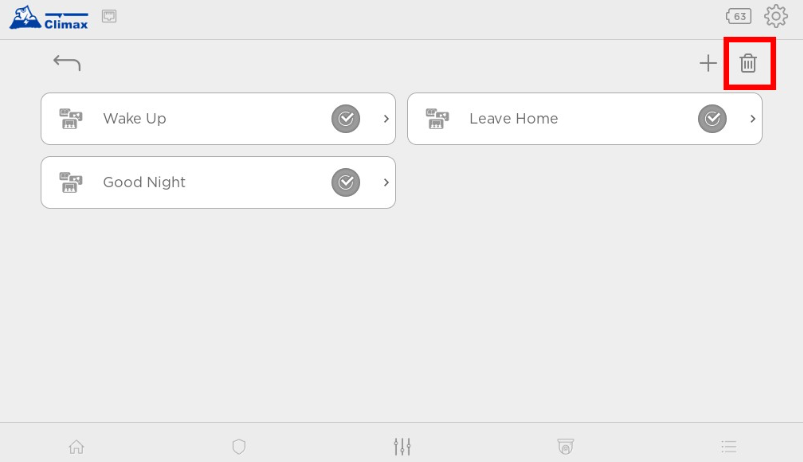This screenshot has height=462, width=803.
Task: Expand Wake Up scene details chevron
Action: click(x=386, y=119)
